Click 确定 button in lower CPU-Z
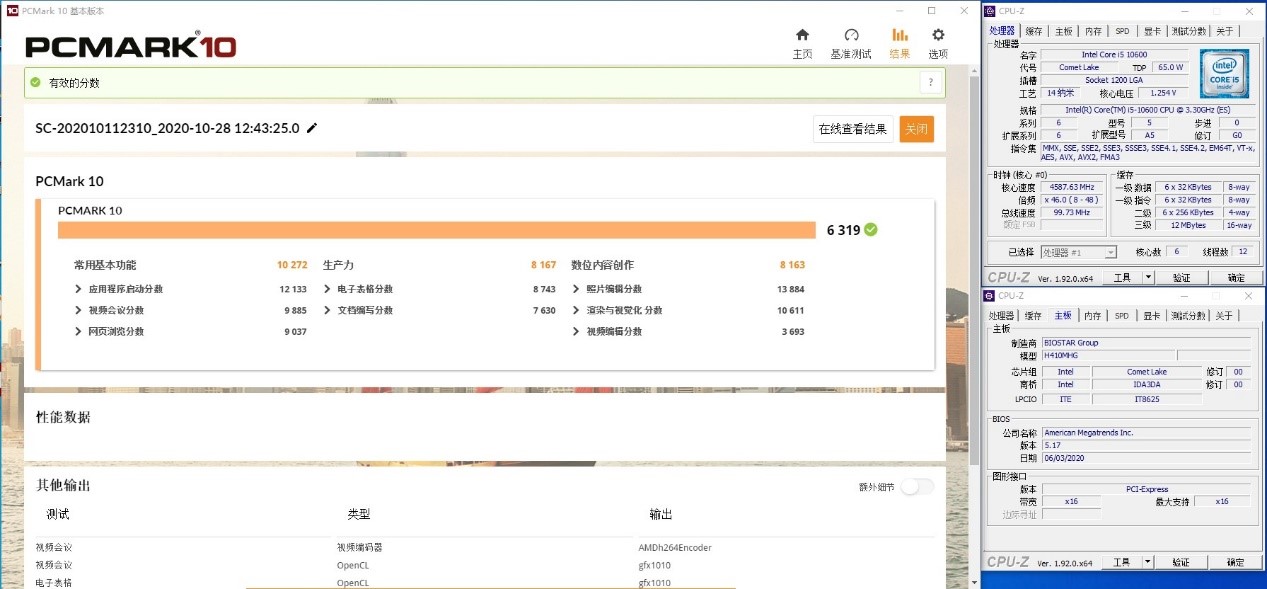 [x=1236, y=562]
